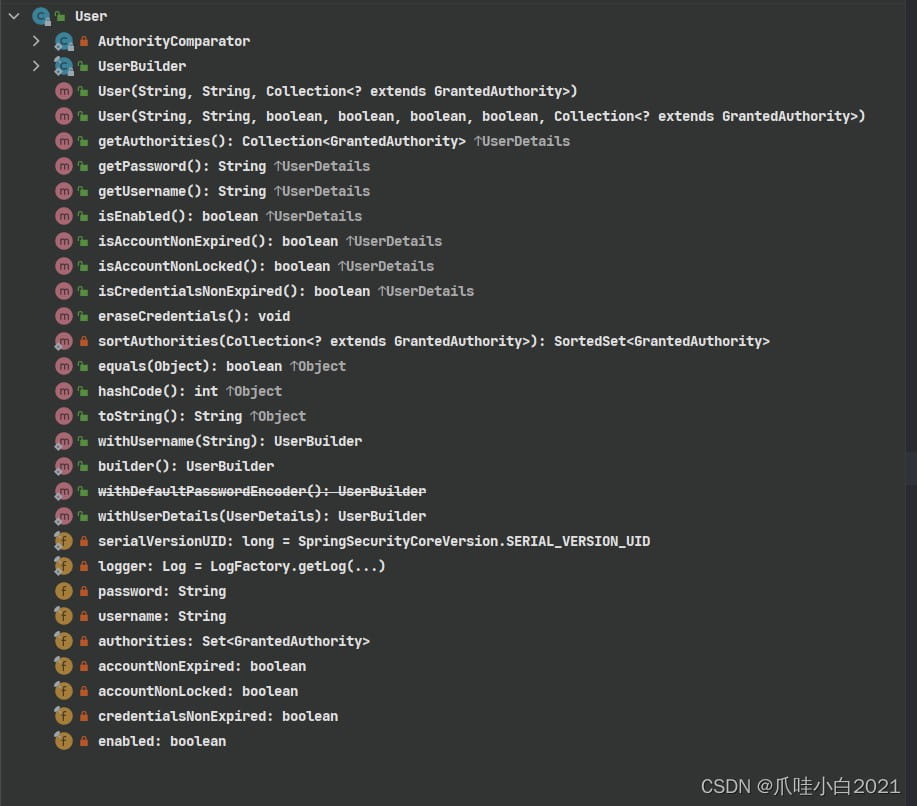The height and width of the screenshot is (806, 917).
Task: Click the AuthorityComparator class icon
Action: click(x=64, y=41)
